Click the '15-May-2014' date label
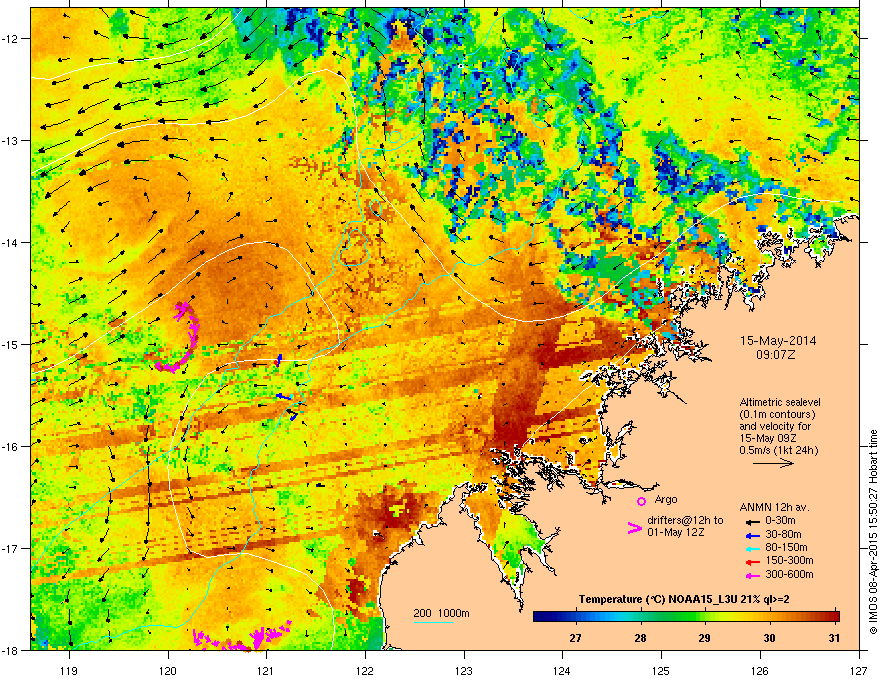The width and height of the screenshot is (880, 680). tap(778, 341)
